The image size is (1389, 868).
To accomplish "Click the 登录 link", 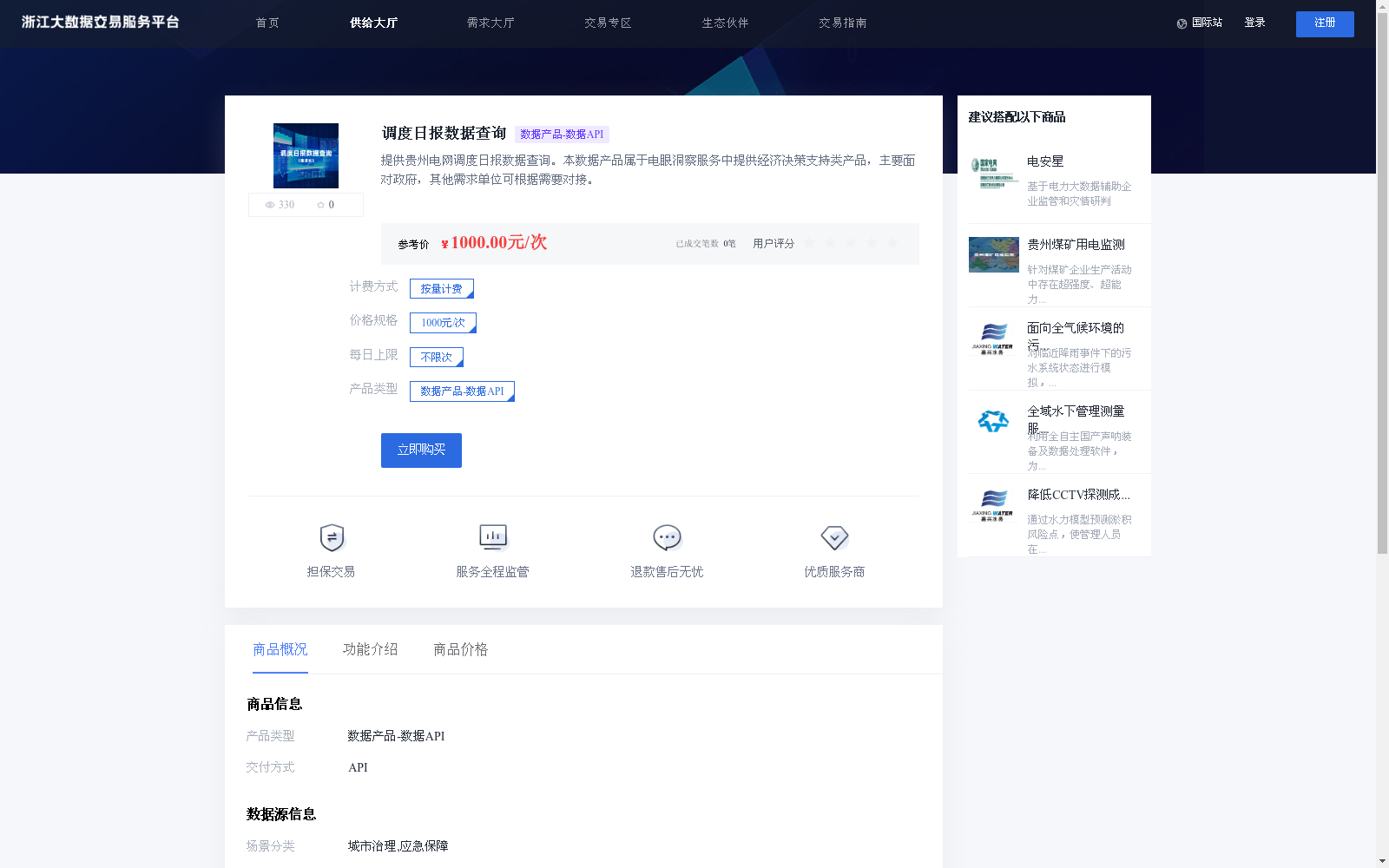I will point(1254,23).
